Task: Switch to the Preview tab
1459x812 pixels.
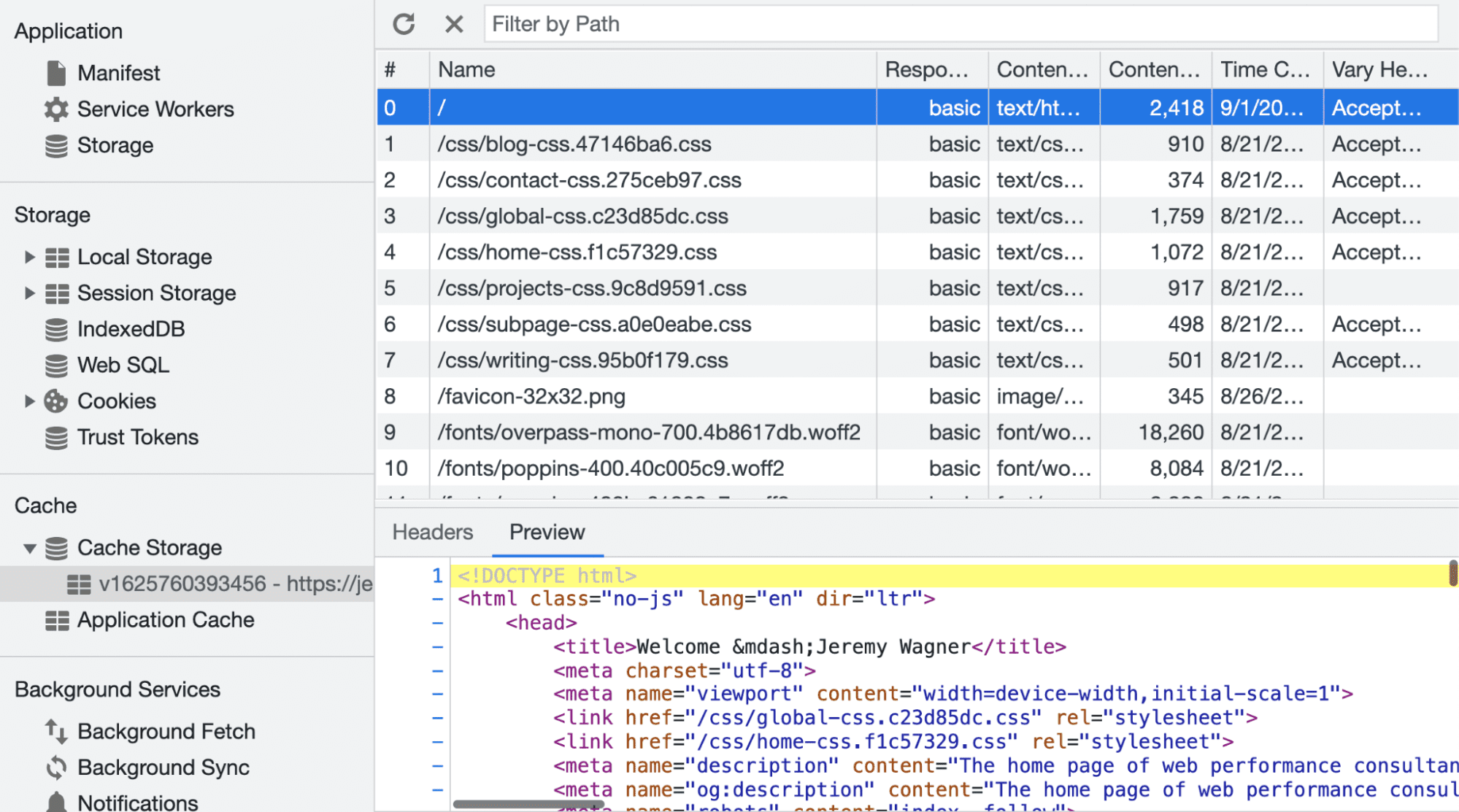Action: click(548, 531)
